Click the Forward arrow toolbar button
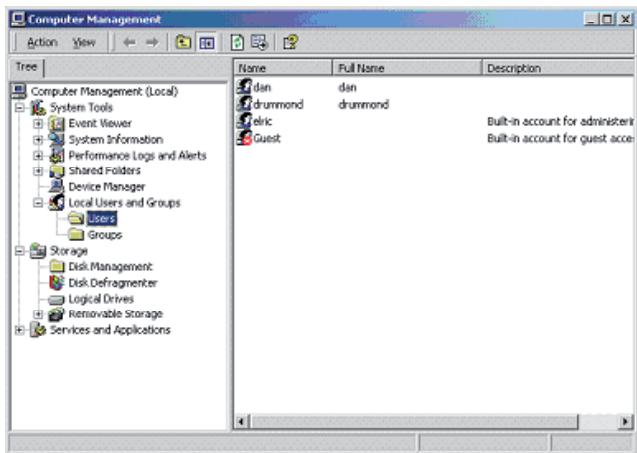This screenshot has height=453, width=637. pos(152,42)
